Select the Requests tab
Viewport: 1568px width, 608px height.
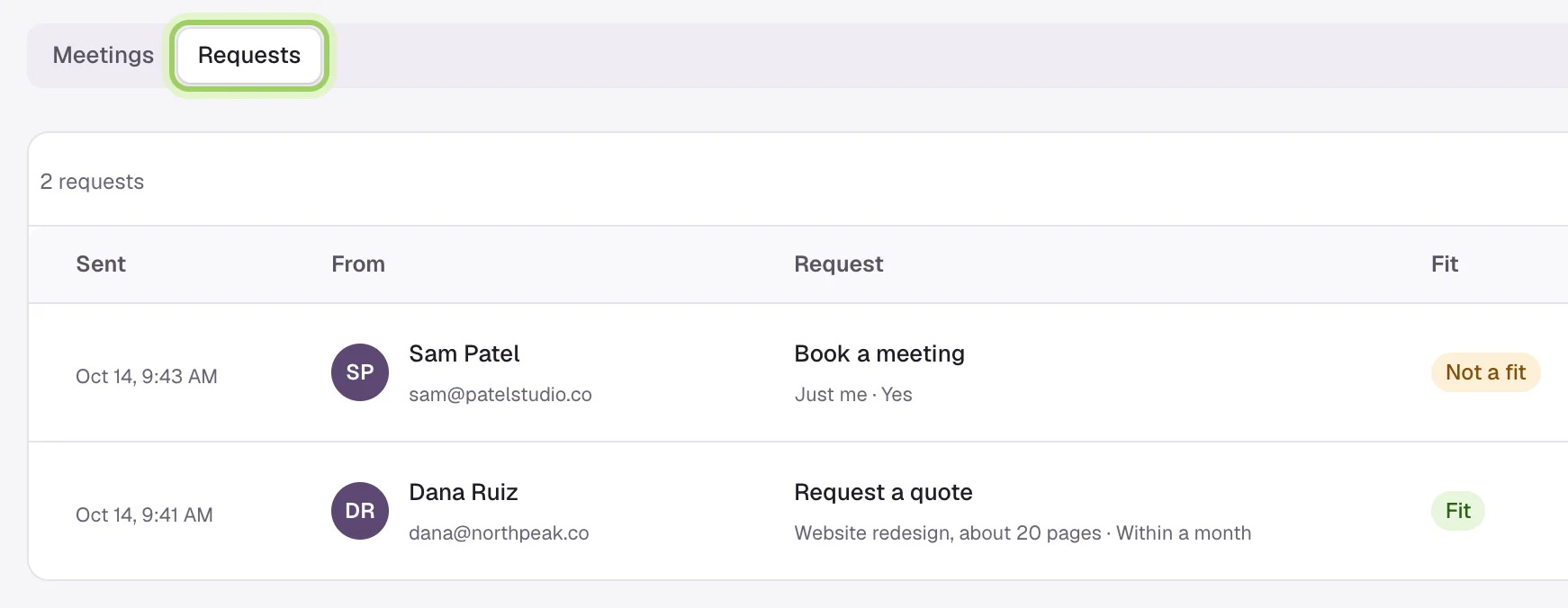pos(249,56)
